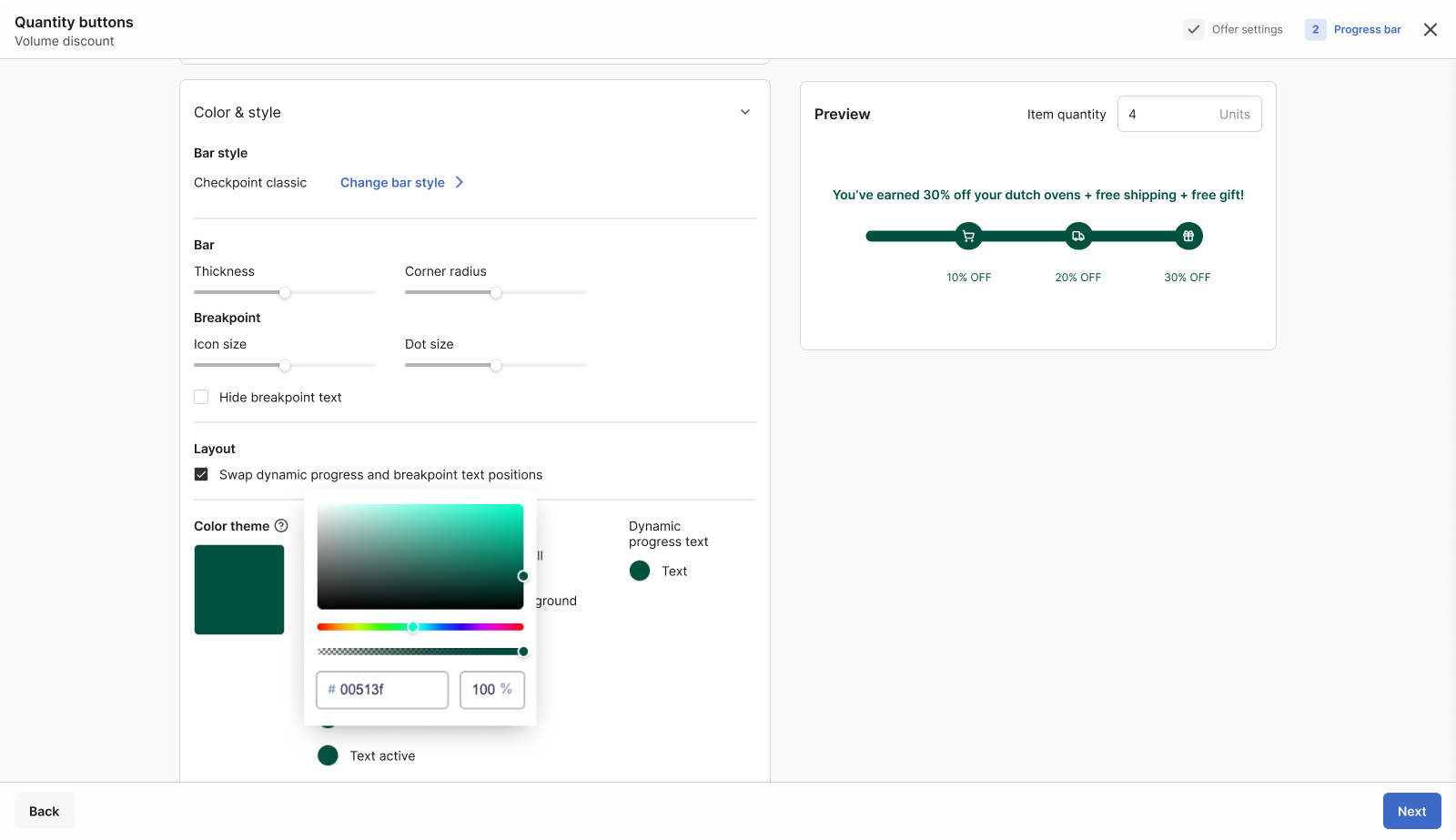1456x840 pixels.
Task: Click the Item quantity input field
Action: click(x=1169, y=115)
